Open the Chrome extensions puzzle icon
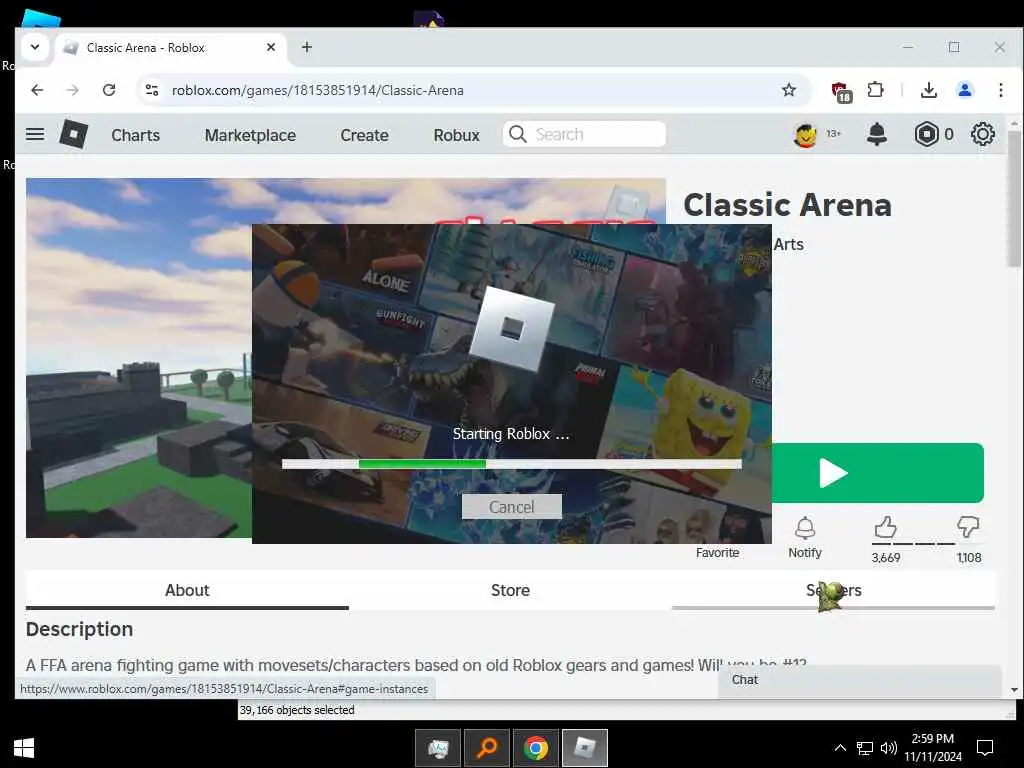The height and width of the screenshot is (768, 1024). point(875,90)
